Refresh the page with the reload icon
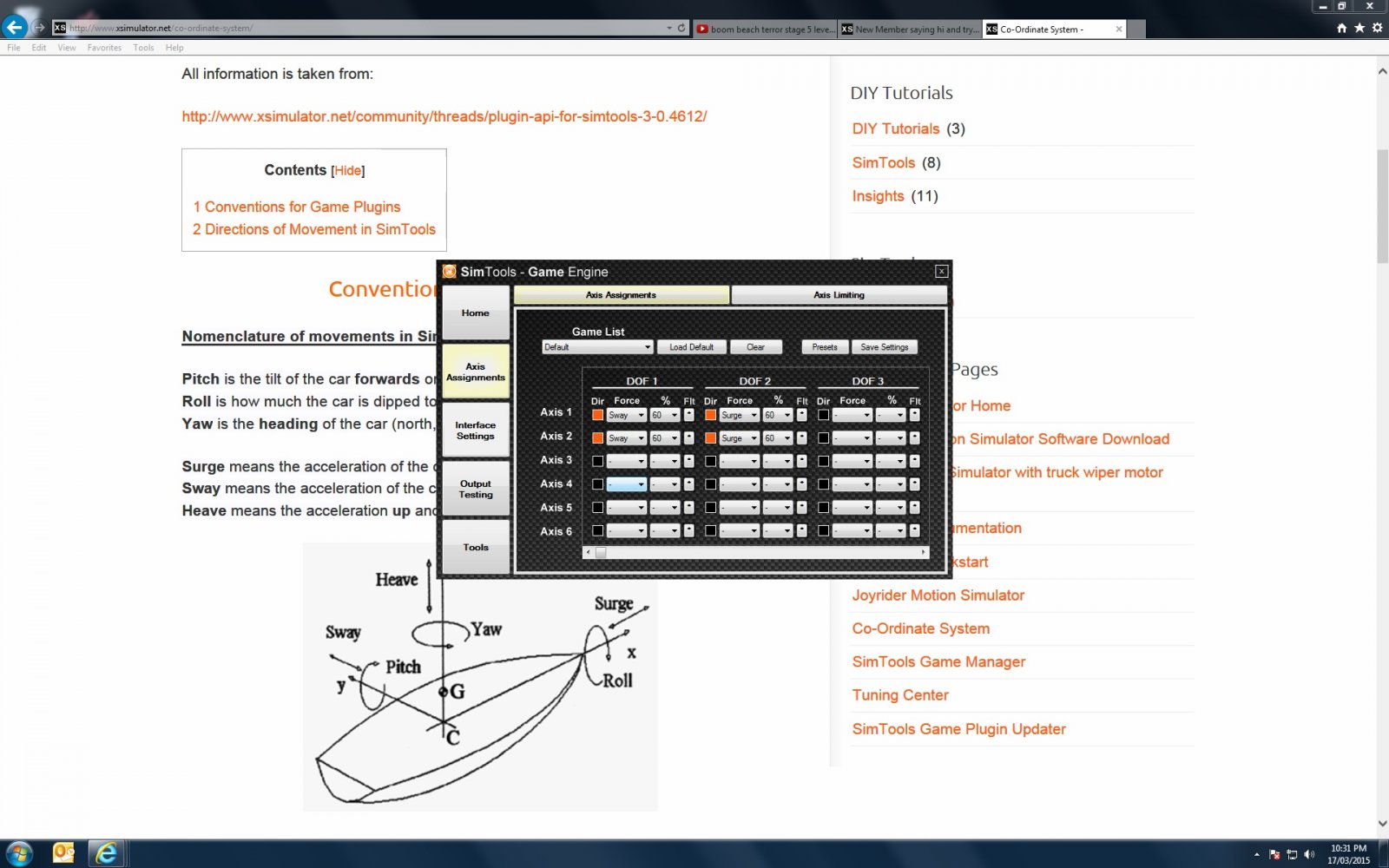The width and height of the screenshot is (1389, 868). tap(681, 28)
